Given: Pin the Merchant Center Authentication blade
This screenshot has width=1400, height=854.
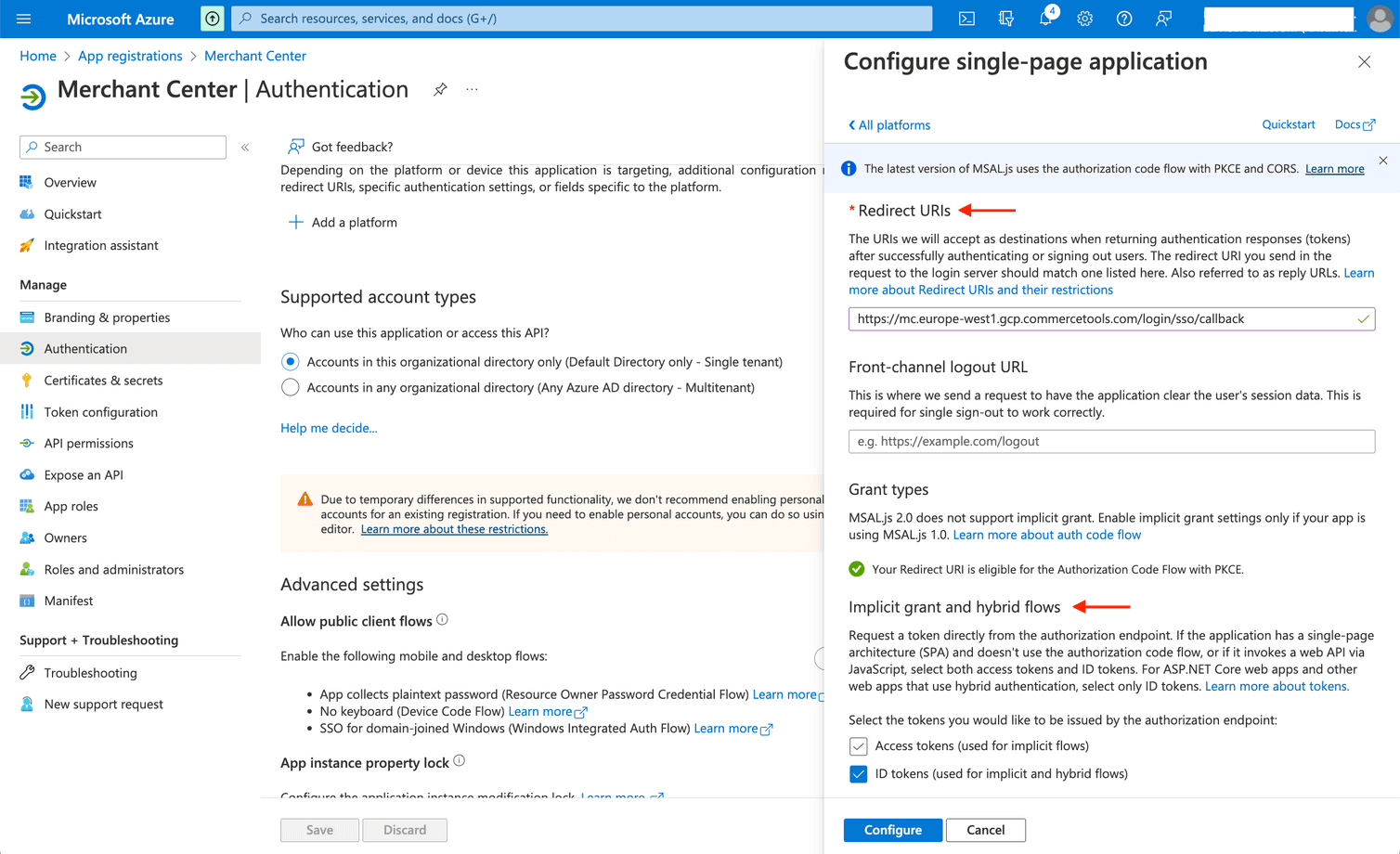Looking at the screenshot, I should tap(440, 89).
